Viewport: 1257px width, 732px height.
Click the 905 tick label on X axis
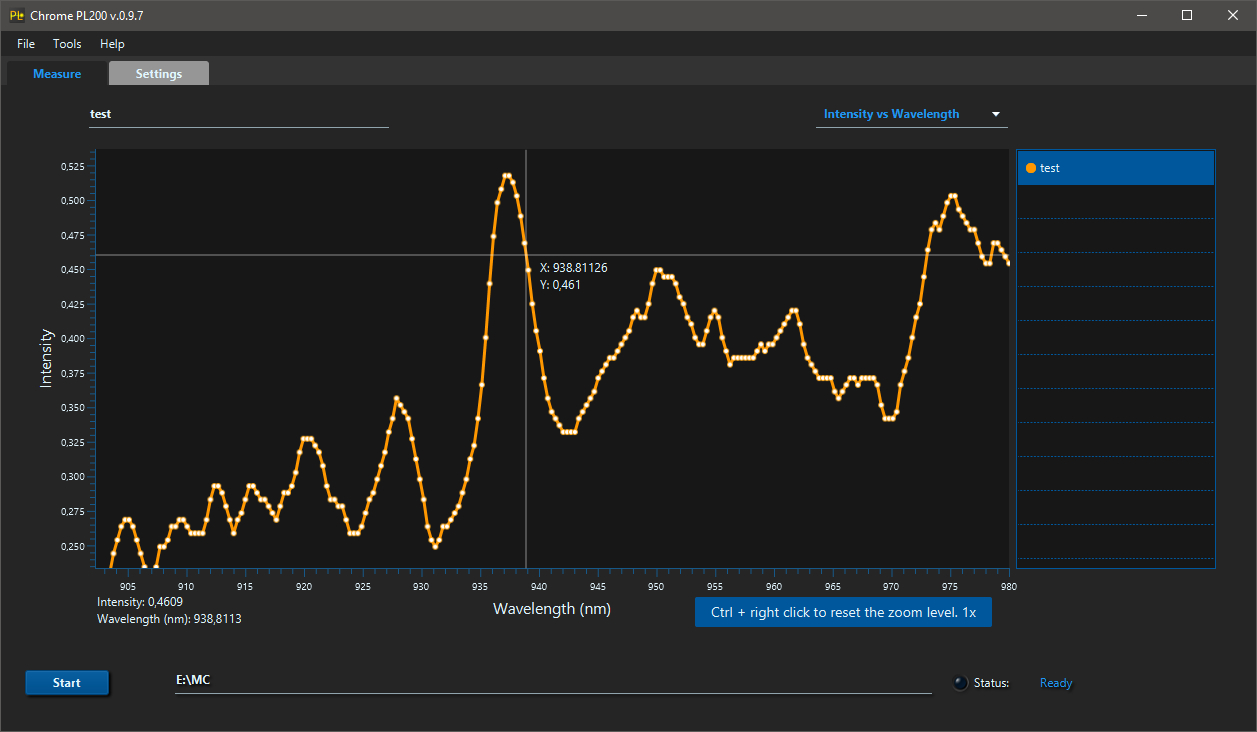tap(127, 586)
